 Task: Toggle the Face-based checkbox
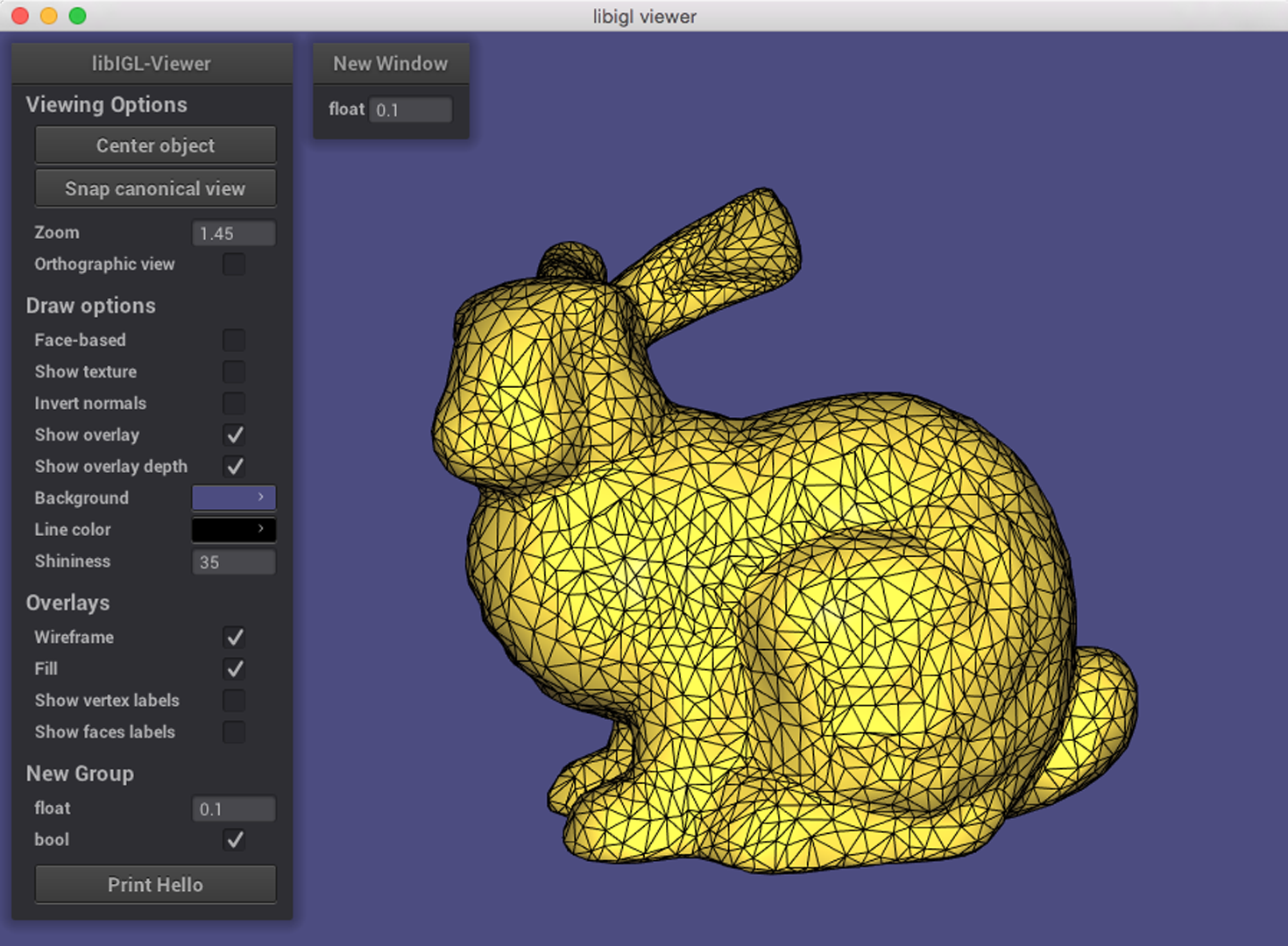[x=234, y=340]
